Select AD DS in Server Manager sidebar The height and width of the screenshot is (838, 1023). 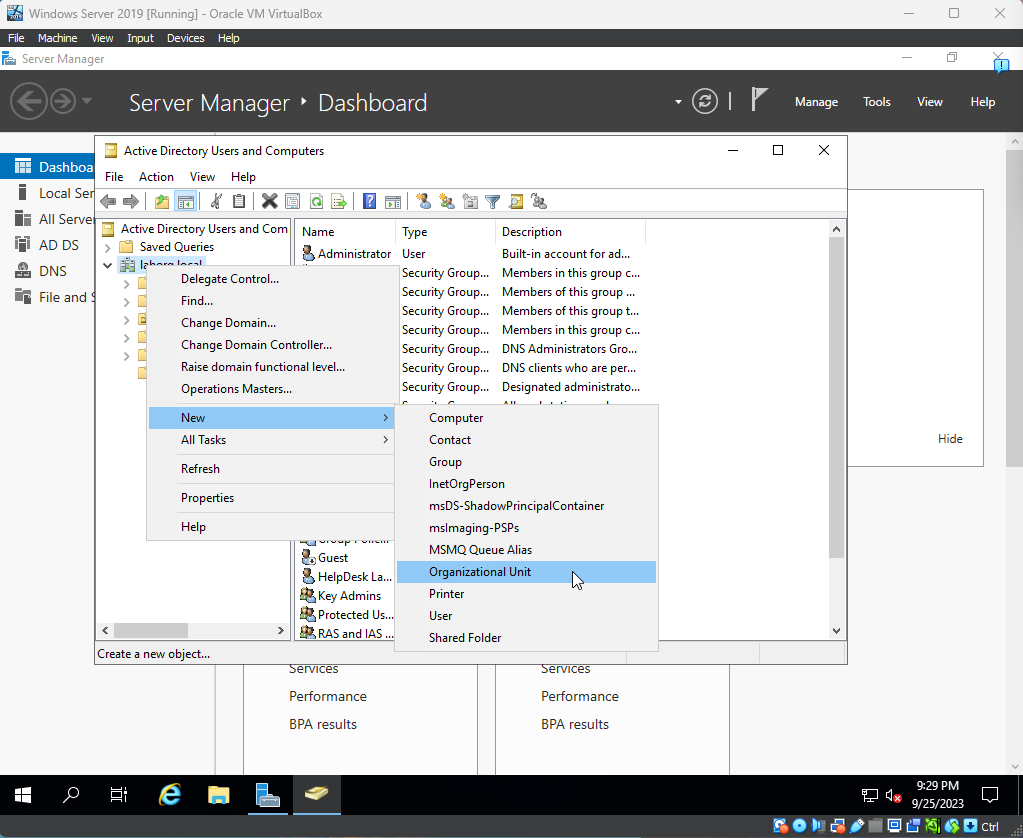[48, 245]
